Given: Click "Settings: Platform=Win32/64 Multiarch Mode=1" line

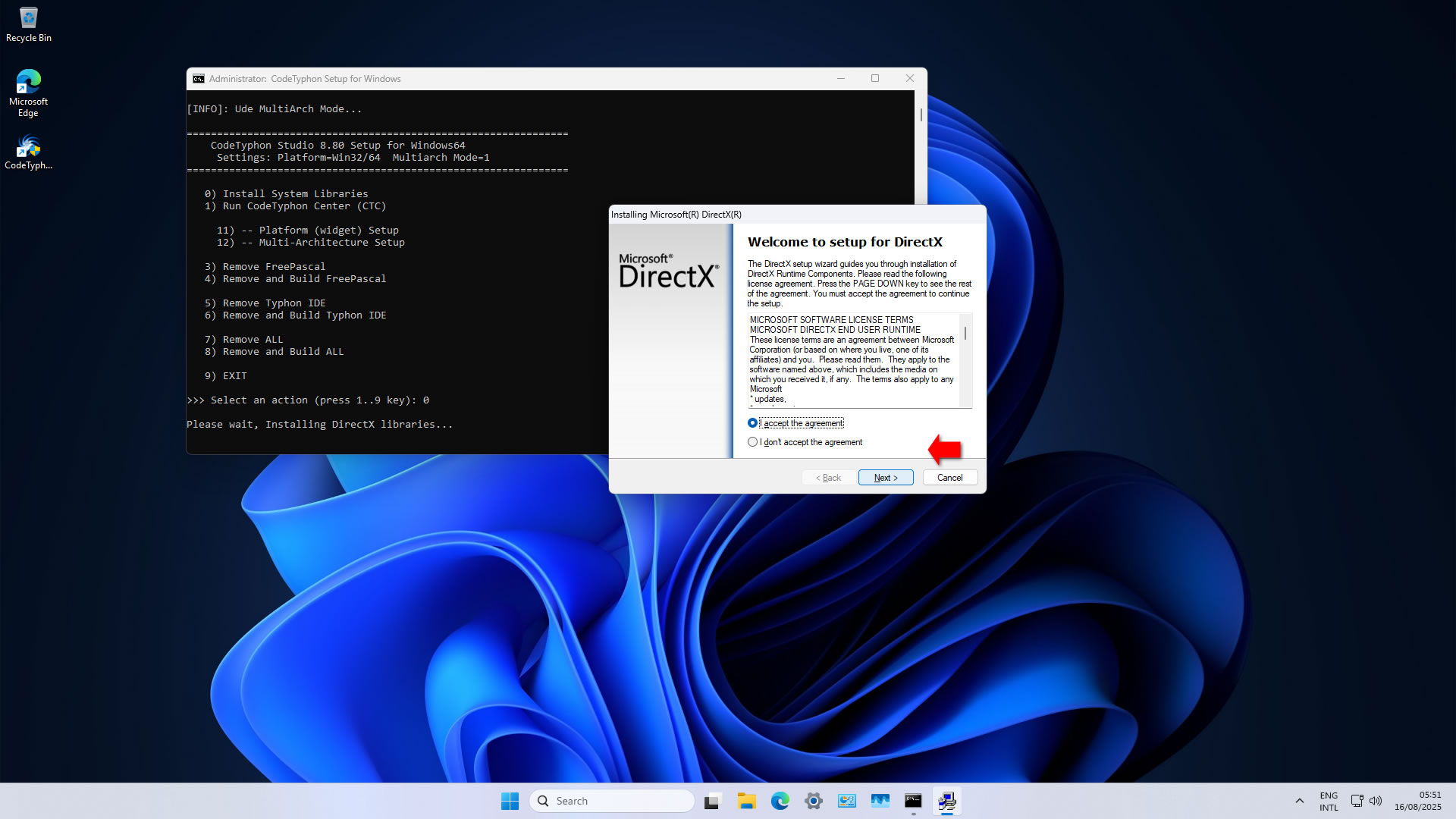Looking at the screenshot, I should (353, 158).
